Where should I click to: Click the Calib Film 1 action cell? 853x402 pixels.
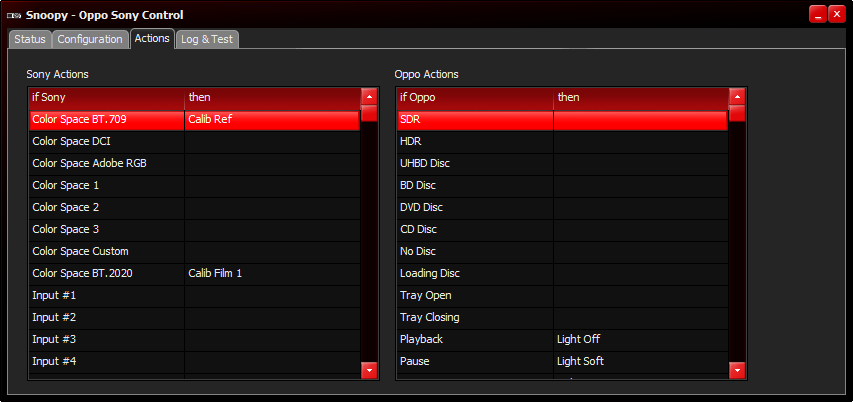point(272,274)
